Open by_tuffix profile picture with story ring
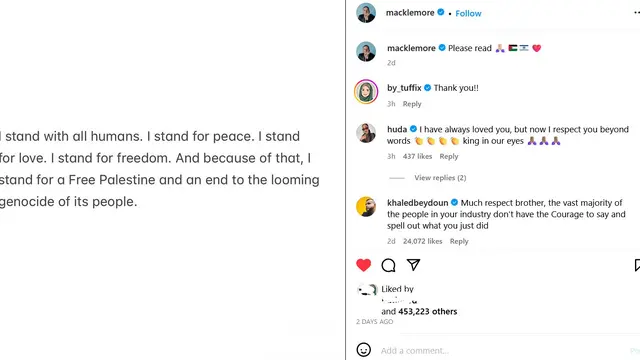 pos(366,91)
